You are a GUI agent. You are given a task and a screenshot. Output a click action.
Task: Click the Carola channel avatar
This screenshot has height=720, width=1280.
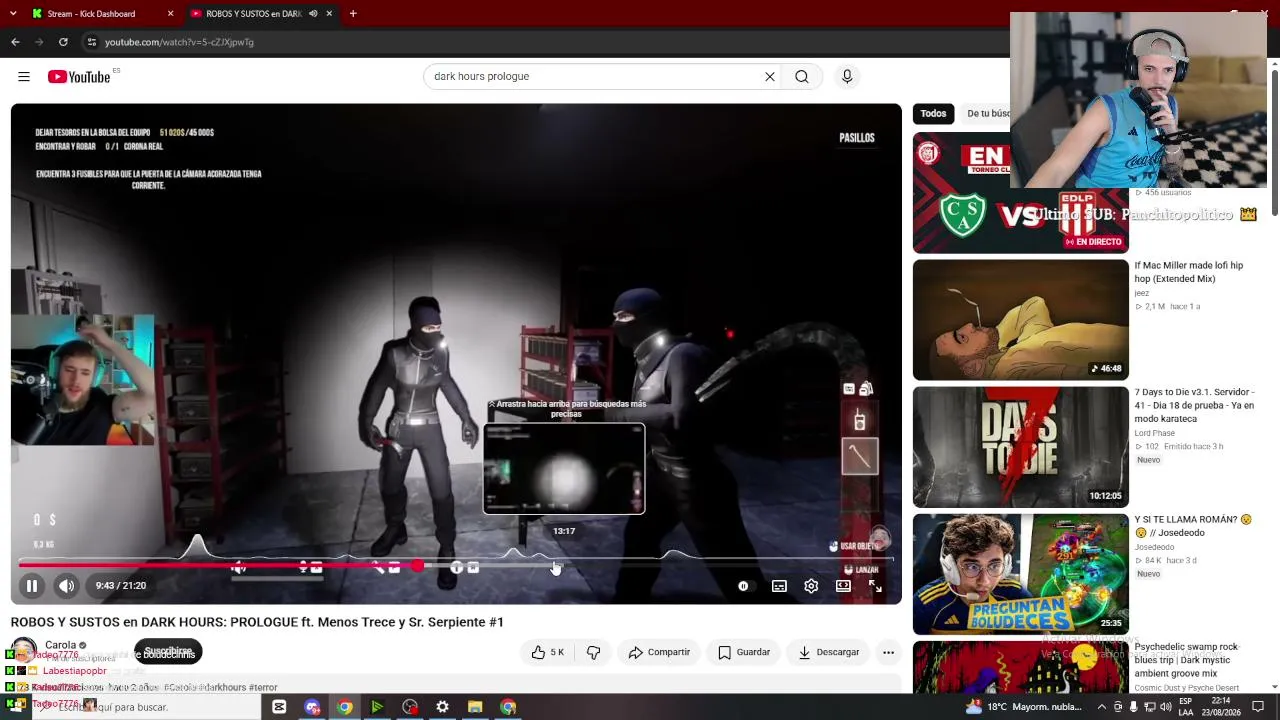[24, 651]
